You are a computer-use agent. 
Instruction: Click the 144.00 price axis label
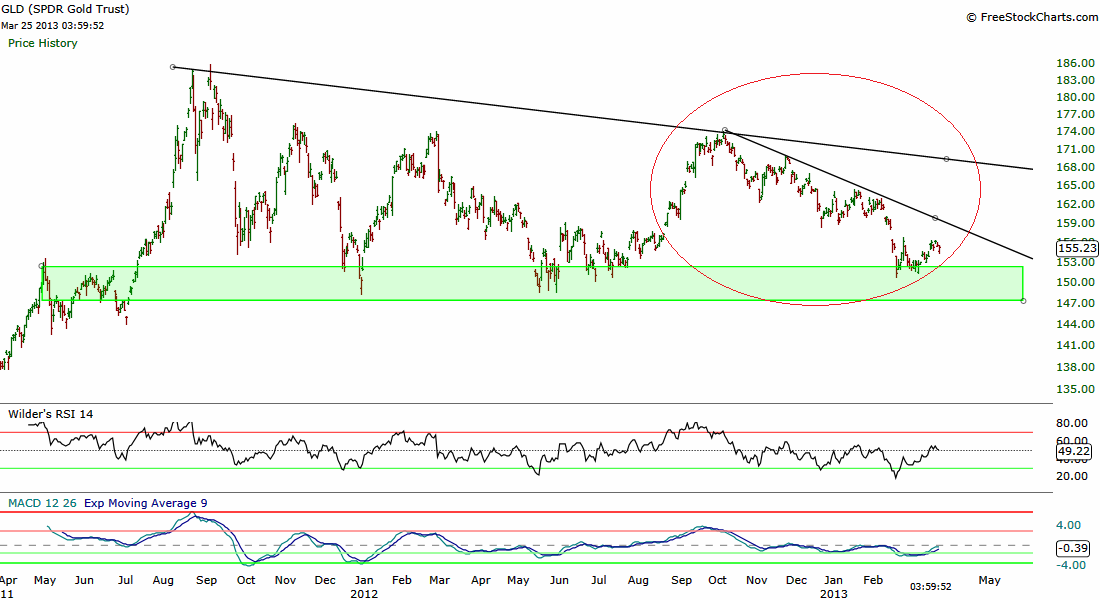(1075, 324)
